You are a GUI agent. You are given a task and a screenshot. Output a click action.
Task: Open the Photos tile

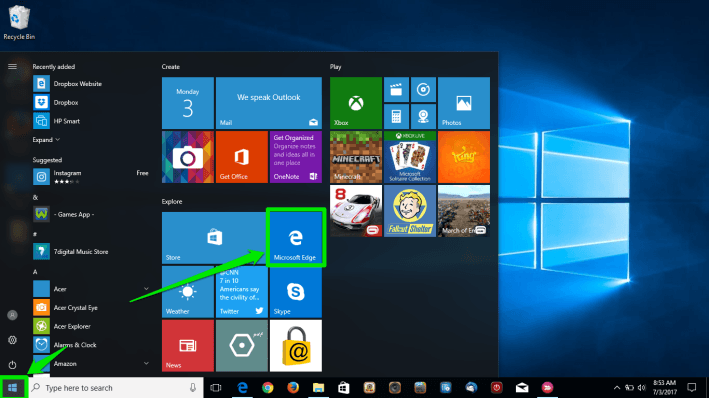pyautogui.click(x=463, y=103)
